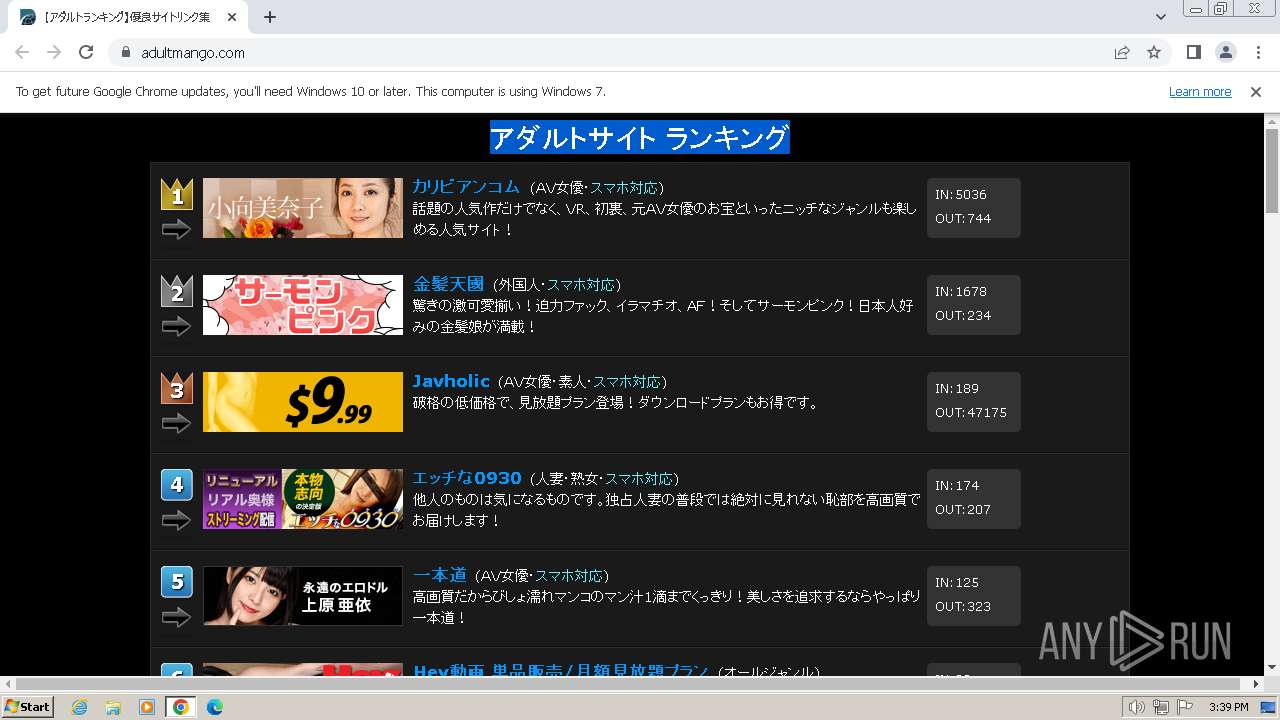The image size is (1280, 720).
Task: Click the padlock site info icon
Action: click(126, 52)
